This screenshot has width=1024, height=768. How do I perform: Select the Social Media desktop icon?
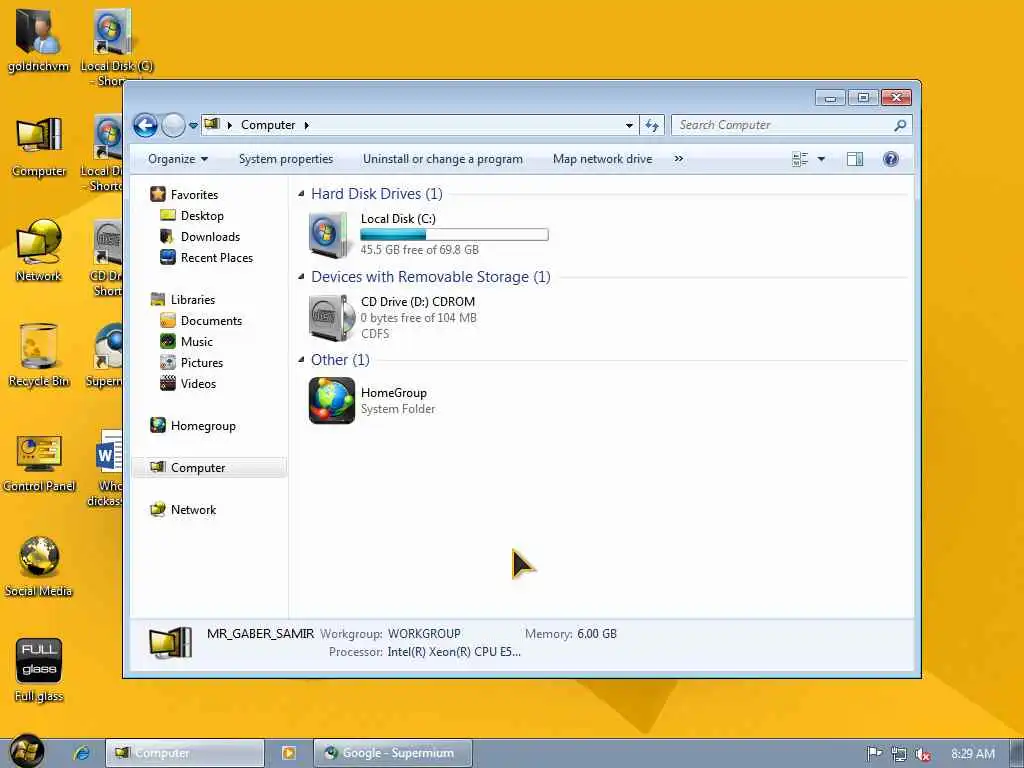[39, 567]
